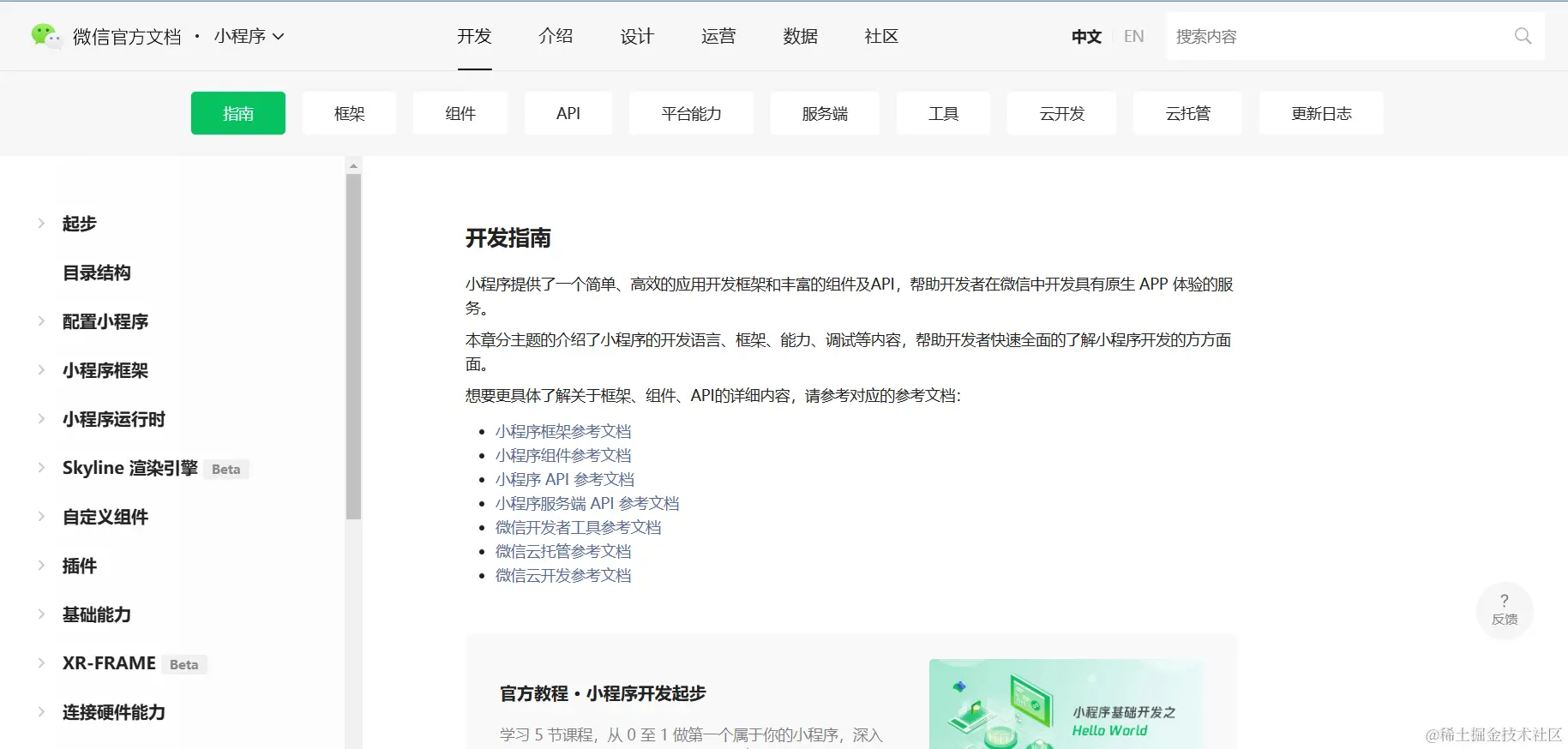
Task: Expand the XR-FRAME section
Action: pyautogui.click(x=41, y=663)
